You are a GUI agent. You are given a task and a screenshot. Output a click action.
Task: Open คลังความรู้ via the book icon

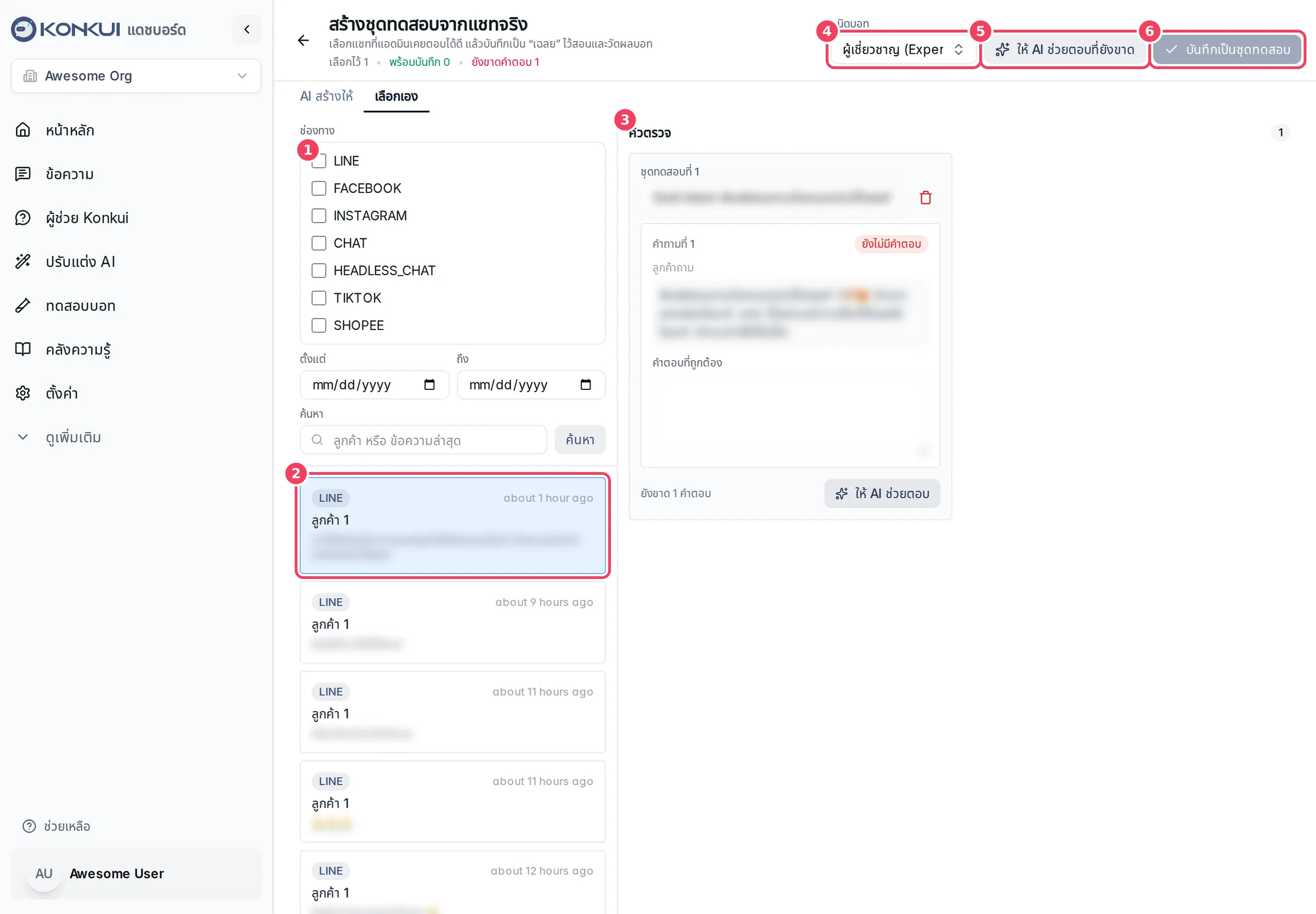point(23,349)
